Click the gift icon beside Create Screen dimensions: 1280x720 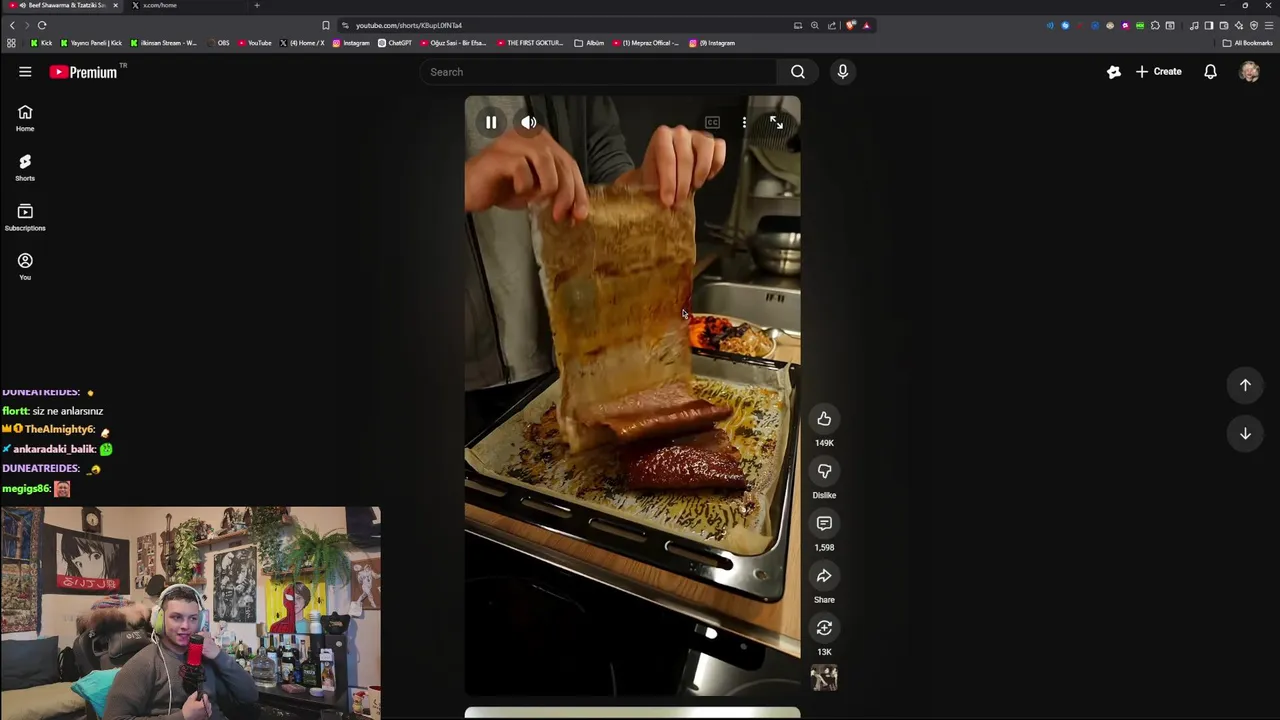(1114, 72)
